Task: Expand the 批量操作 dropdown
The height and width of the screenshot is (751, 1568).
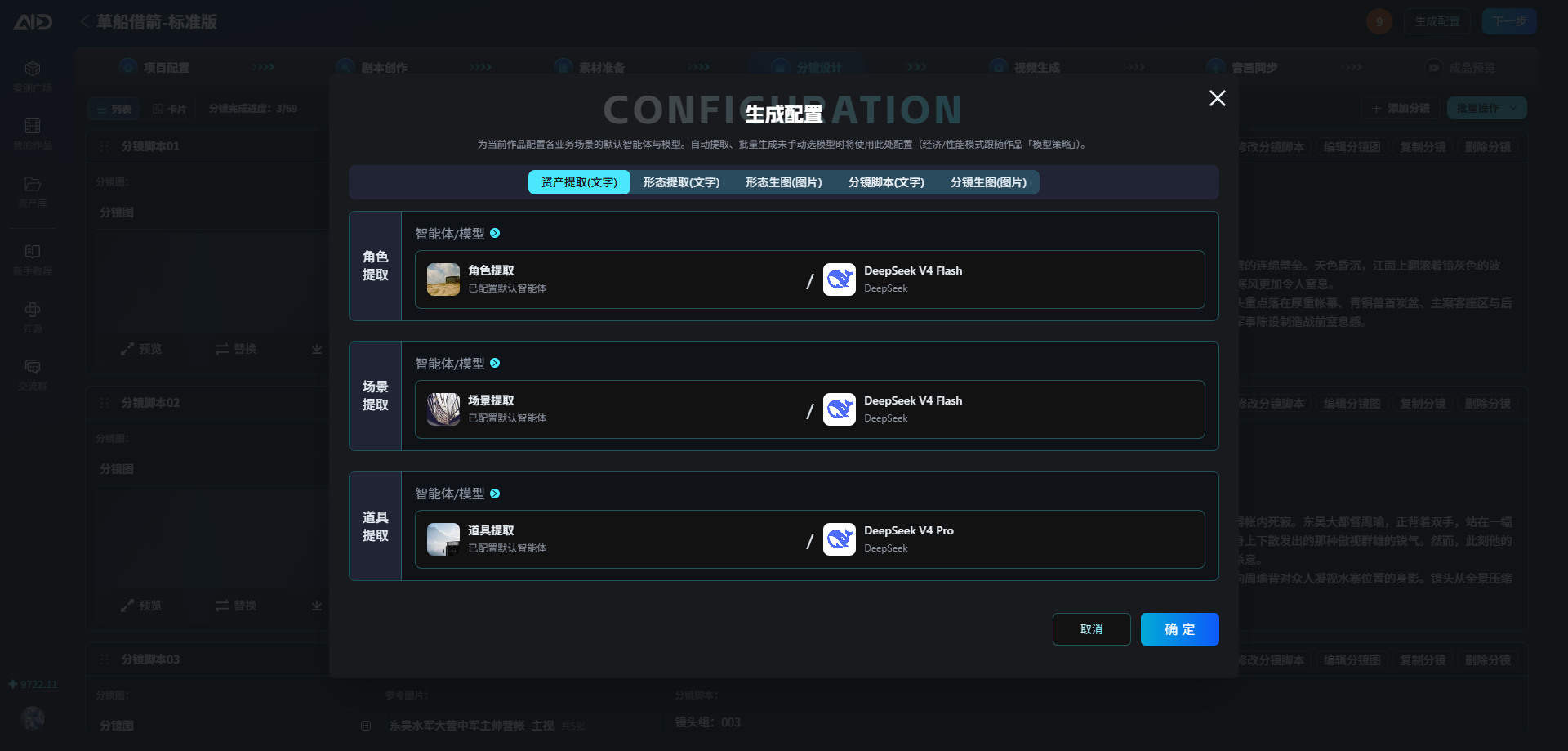Action: (1486, 108)
